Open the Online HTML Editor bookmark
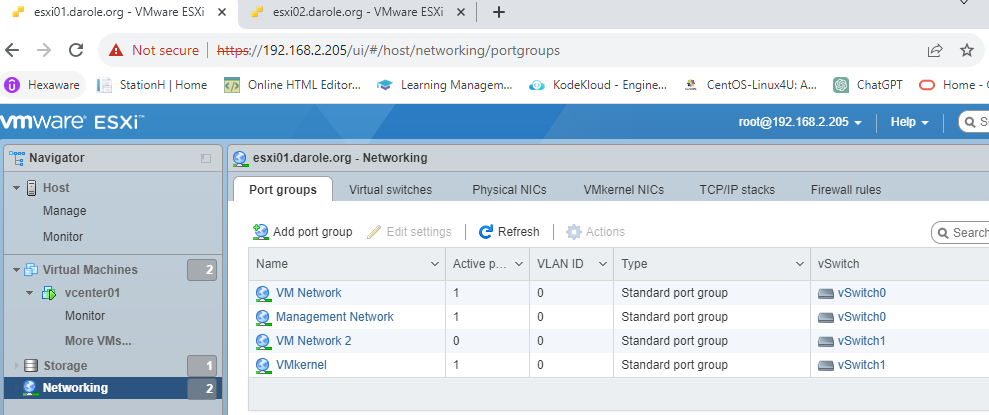 (293, 85)
